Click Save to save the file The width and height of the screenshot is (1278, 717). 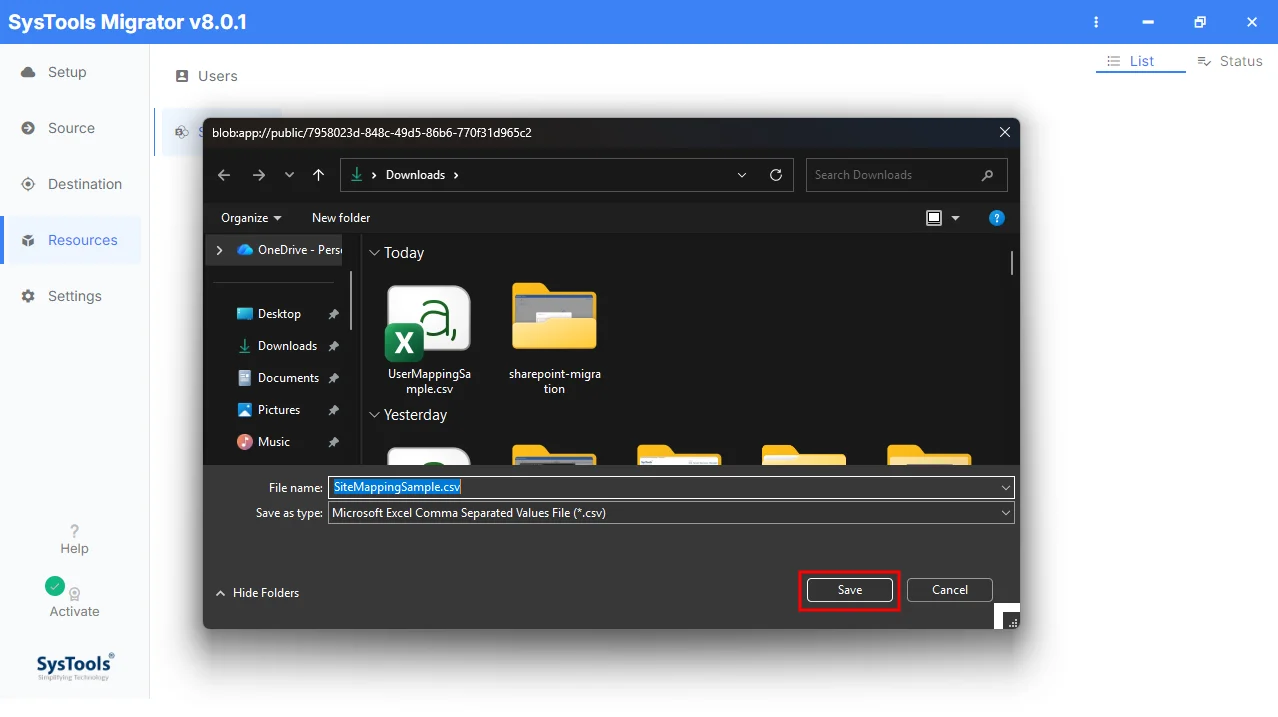(x=850, y=590)
